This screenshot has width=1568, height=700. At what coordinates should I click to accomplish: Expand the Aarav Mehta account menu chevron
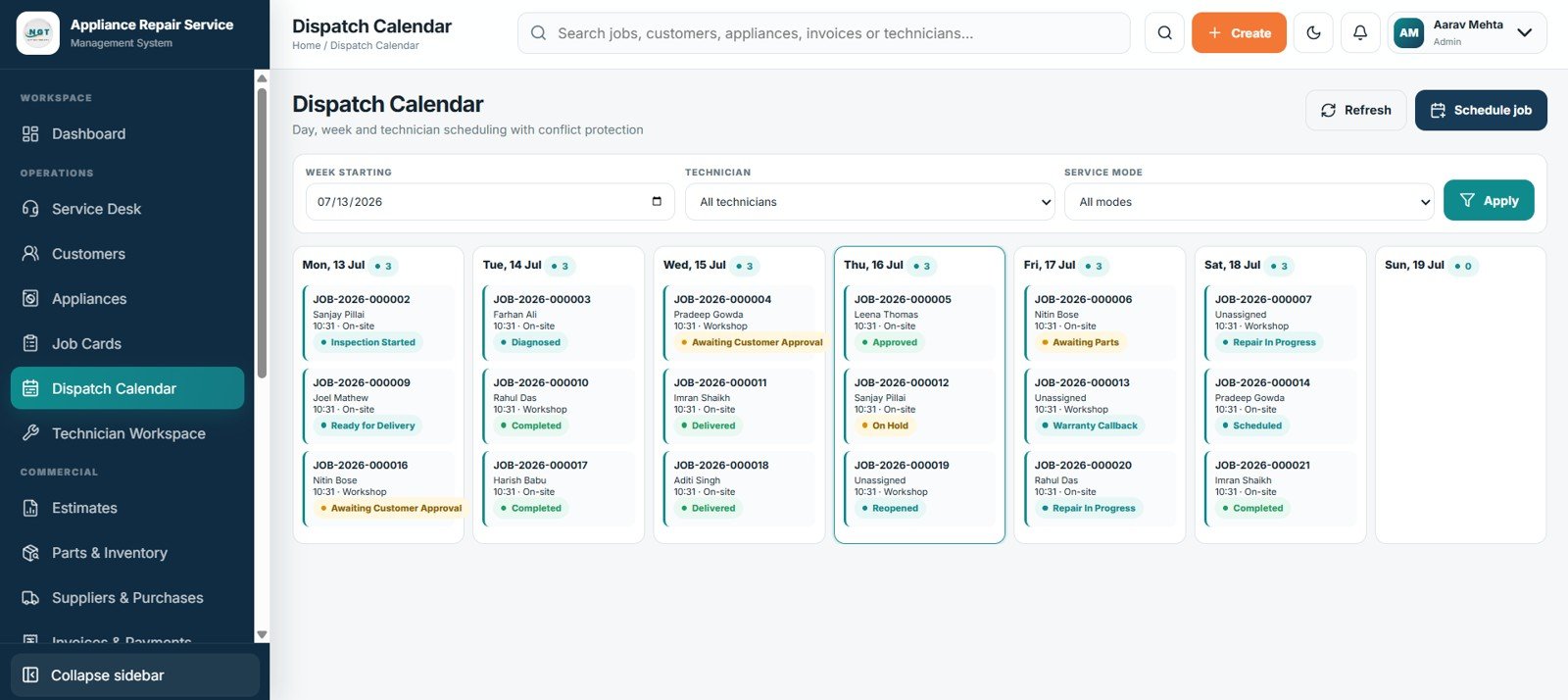point(1524,32)
